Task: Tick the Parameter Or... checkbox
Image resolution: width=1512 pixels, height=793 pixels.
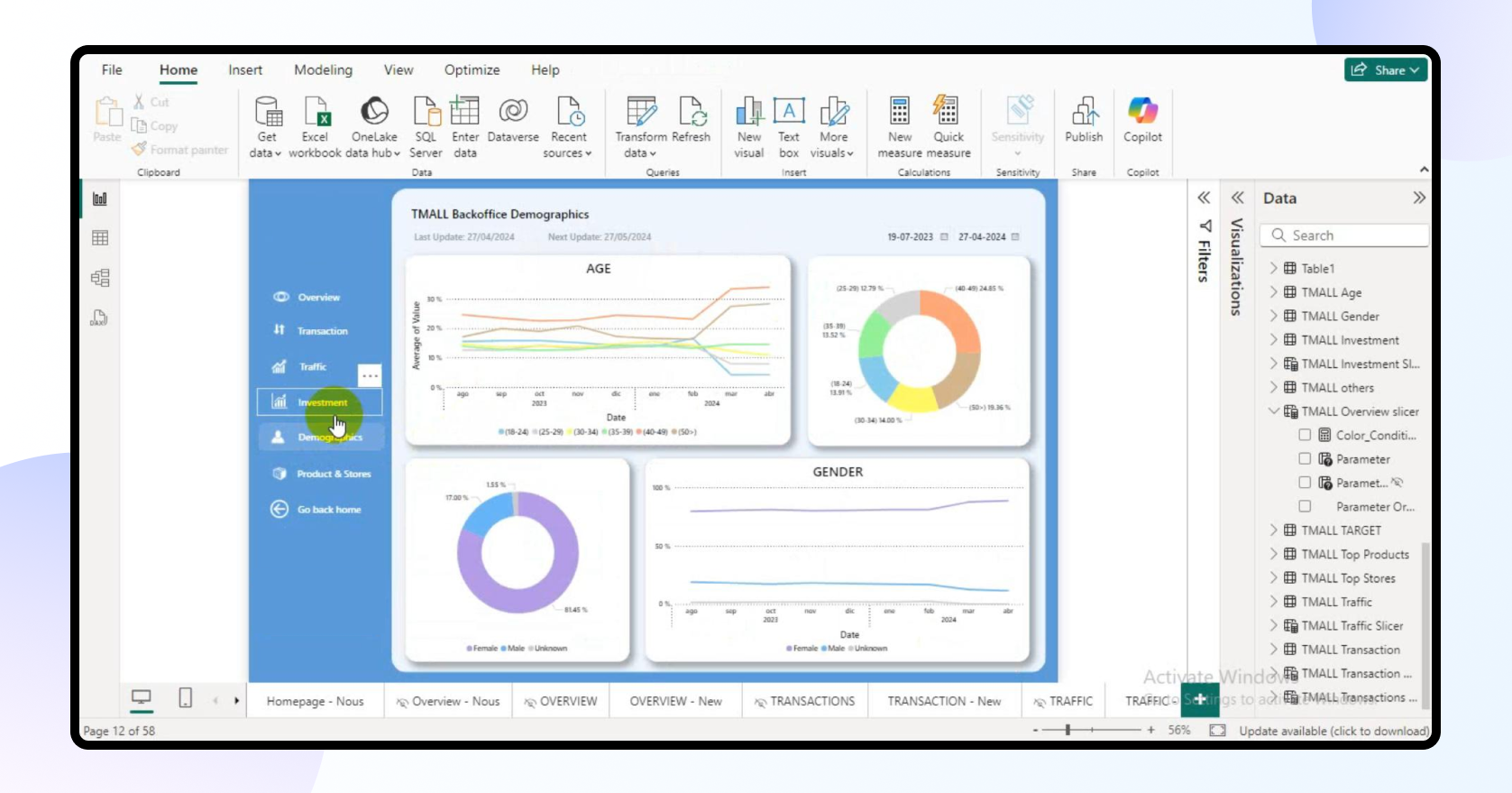Action: [x=1305, y=506]
